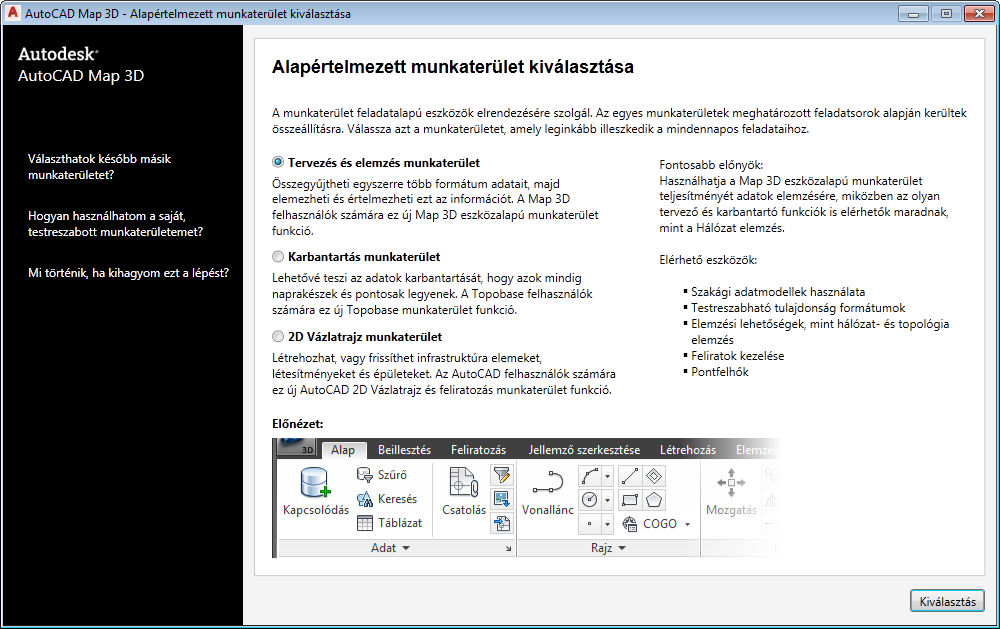The width and height of the screenshot is (1000, 629).
Task: Switch to the Elemzés ribbon tab
Action: click(756, 450)
